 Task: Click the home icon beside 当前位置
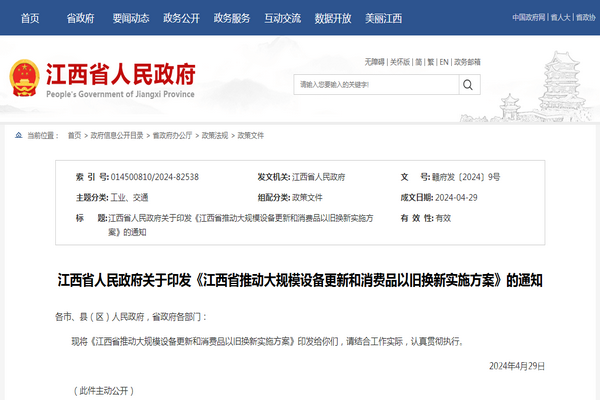click(x=19, y=134)
